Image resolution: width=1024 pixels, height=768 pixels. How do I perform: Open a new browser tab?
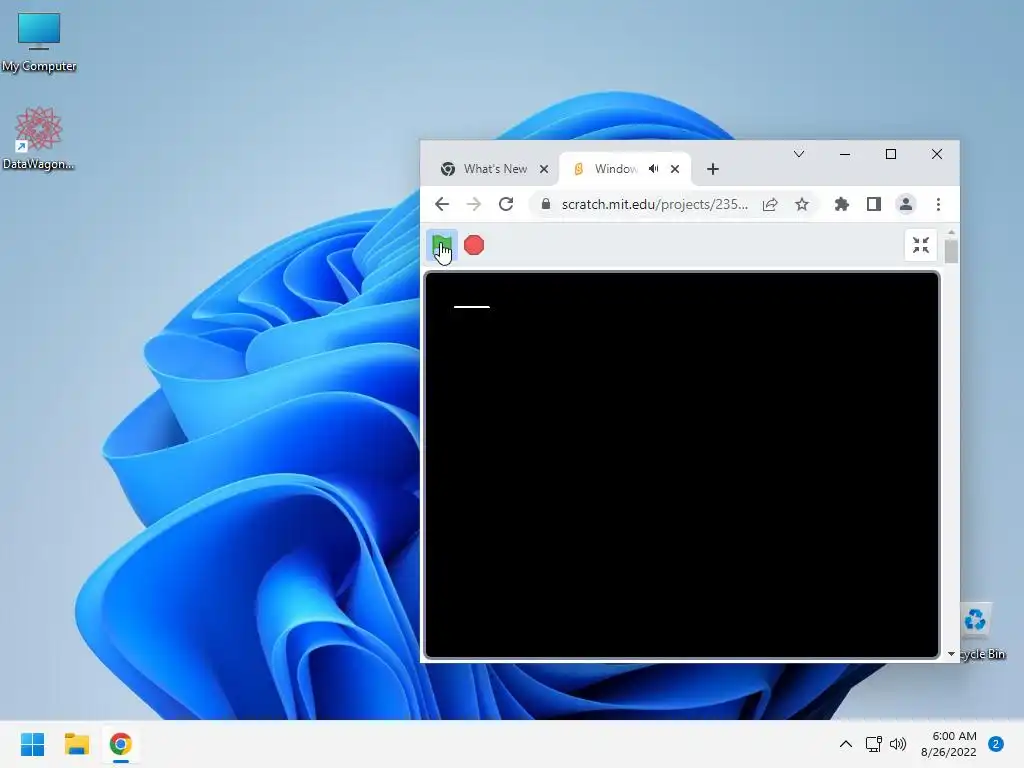713,169
